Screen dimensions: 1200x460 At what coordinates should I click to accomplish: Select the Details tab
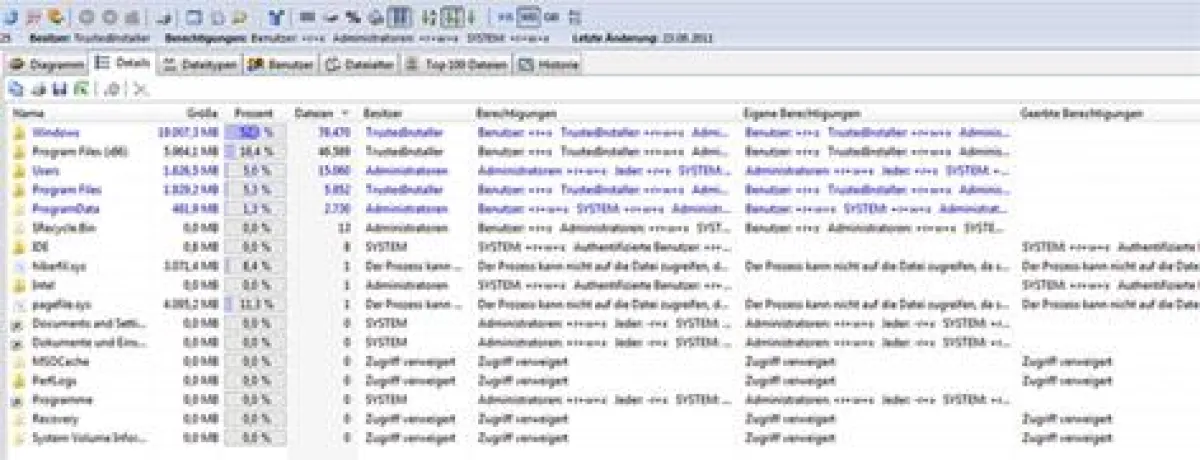click(124, 63)
